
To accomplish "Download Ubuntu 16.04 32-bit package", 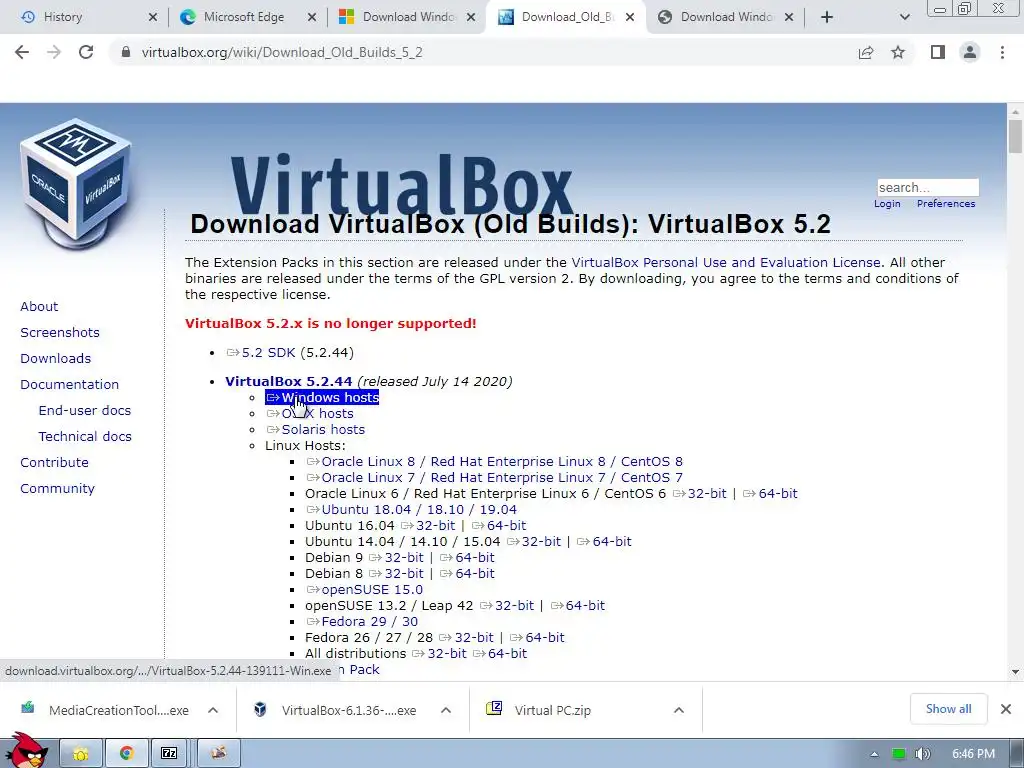I will click(x=428, y=526).
